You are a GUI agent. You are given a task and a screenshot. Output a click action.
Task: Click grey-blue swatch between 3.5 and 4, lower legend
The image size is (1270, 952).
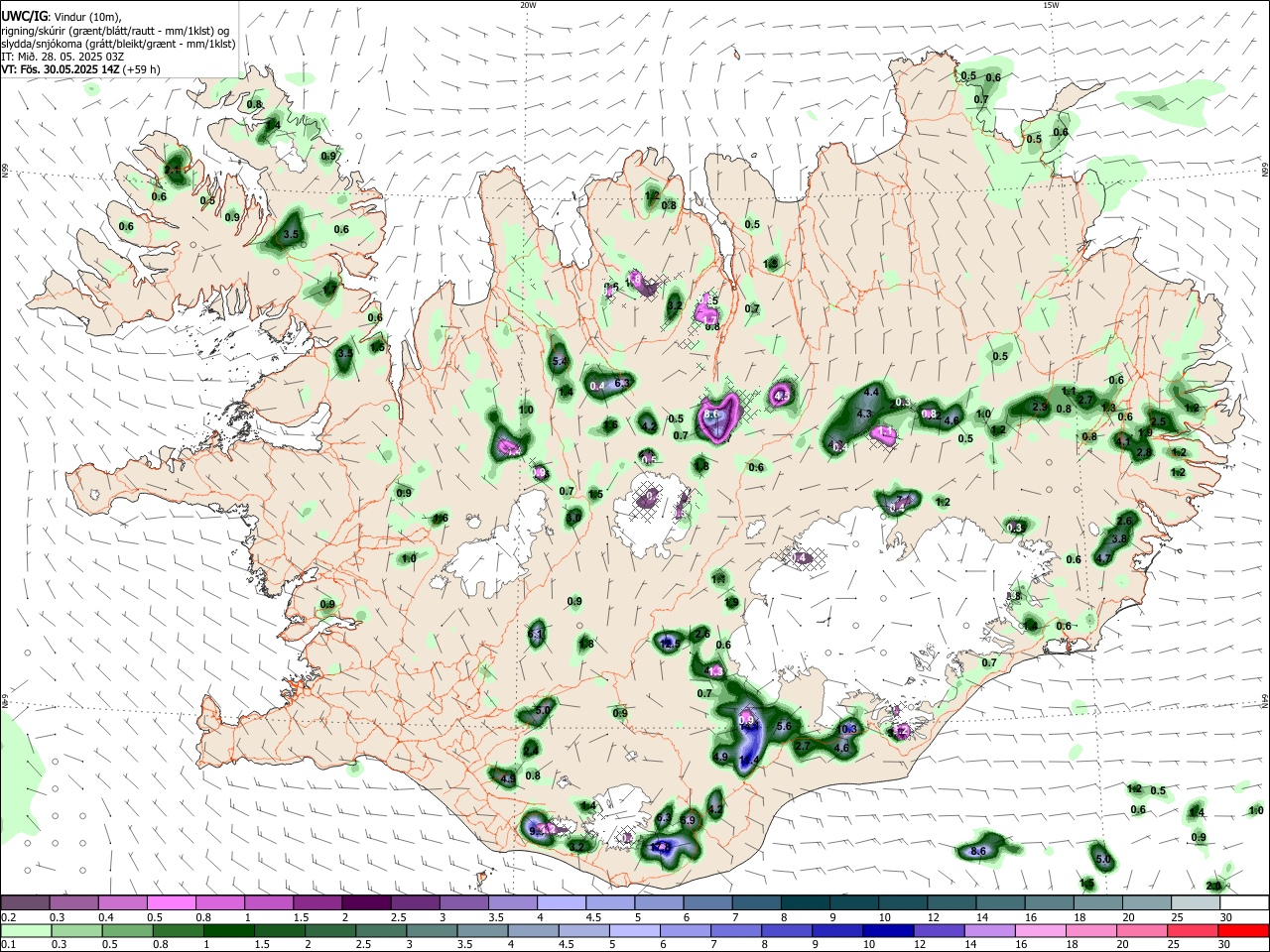click(x=482, y=930)
